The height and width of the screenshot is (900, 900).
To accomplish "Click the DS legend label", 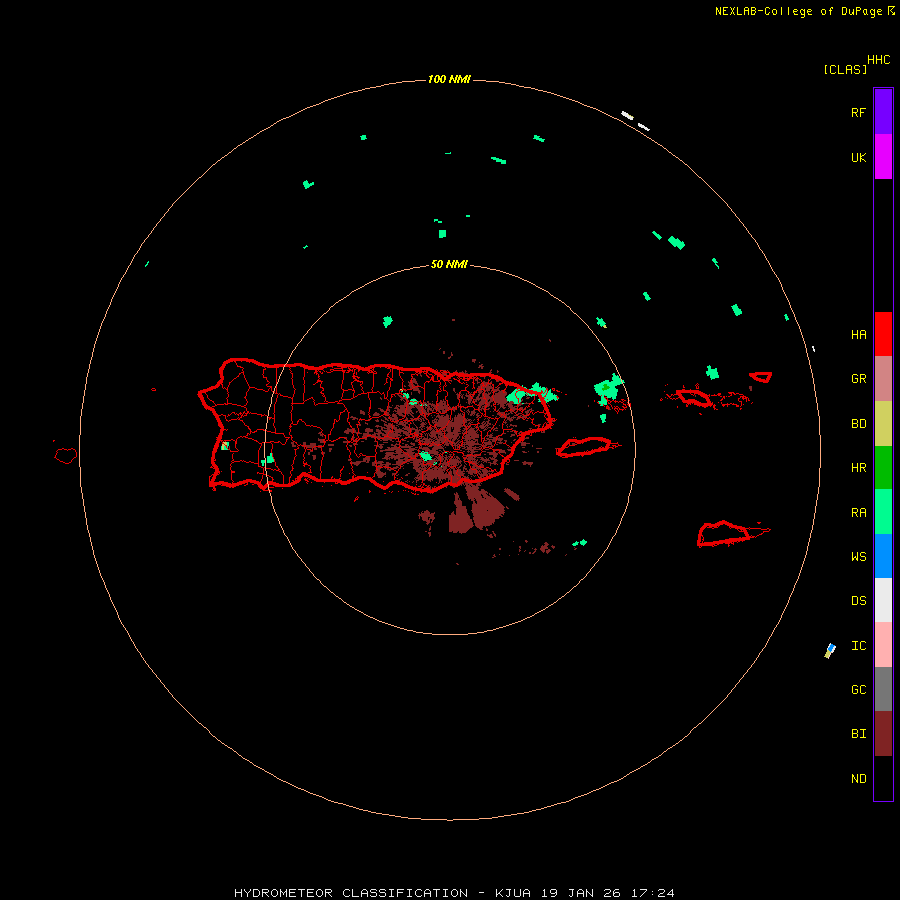I will (x=858, y=601).
